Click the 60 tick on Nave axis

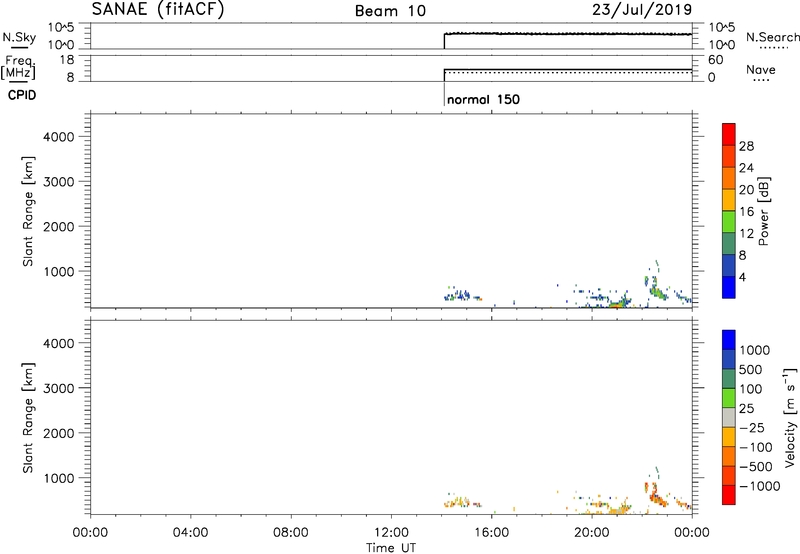(x=716, y=60)
